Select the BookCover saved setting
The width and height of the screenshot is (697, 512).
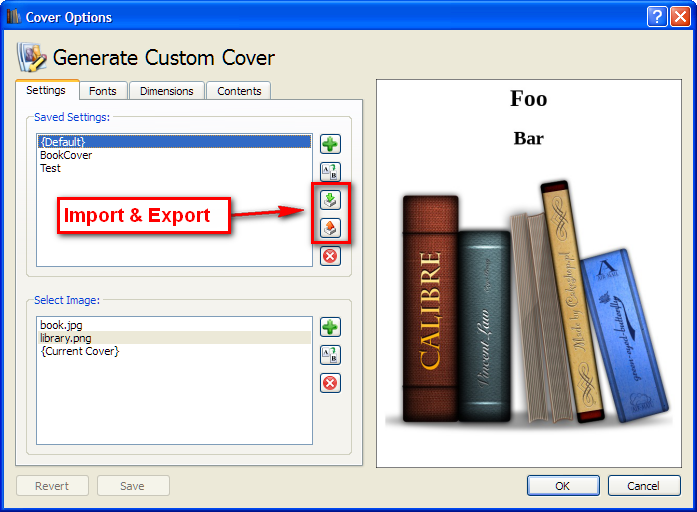tap(174, 155)
